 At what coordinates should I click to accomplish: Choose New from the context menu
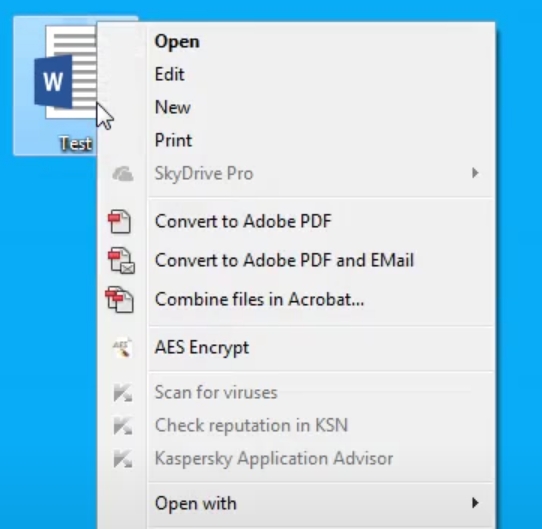[x=296, y=107]
